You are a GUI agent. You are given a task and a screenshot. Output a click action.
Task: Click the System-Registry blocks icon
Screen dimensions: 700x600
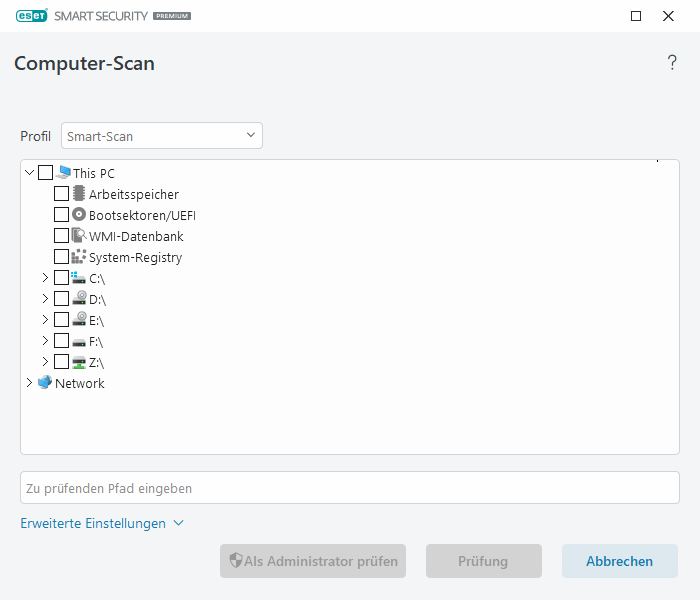79,256
